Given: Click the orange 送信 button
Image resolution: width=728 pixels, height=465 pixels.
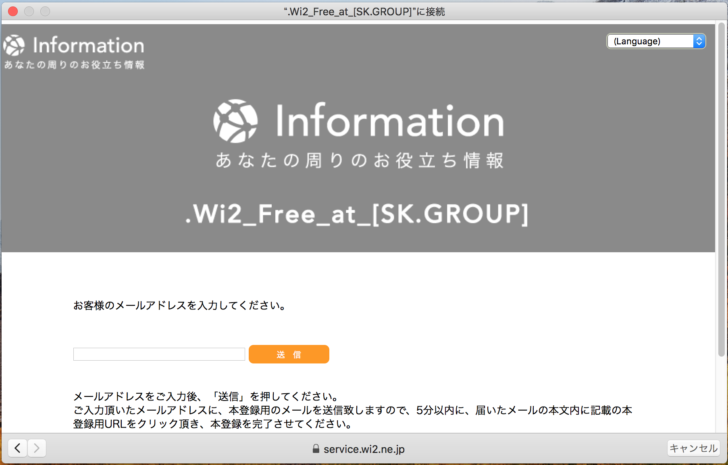Looking at the screenshot, I should [289, 354].
